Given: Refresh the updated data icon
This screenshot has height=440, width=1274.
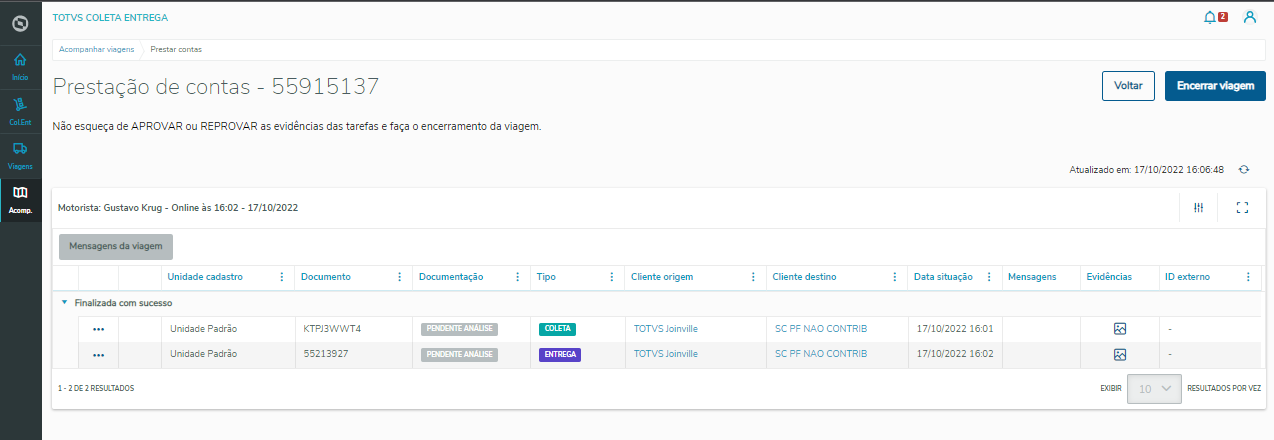Looking at the screenshot, I should pyautogui.click(x=1244, y=170).
